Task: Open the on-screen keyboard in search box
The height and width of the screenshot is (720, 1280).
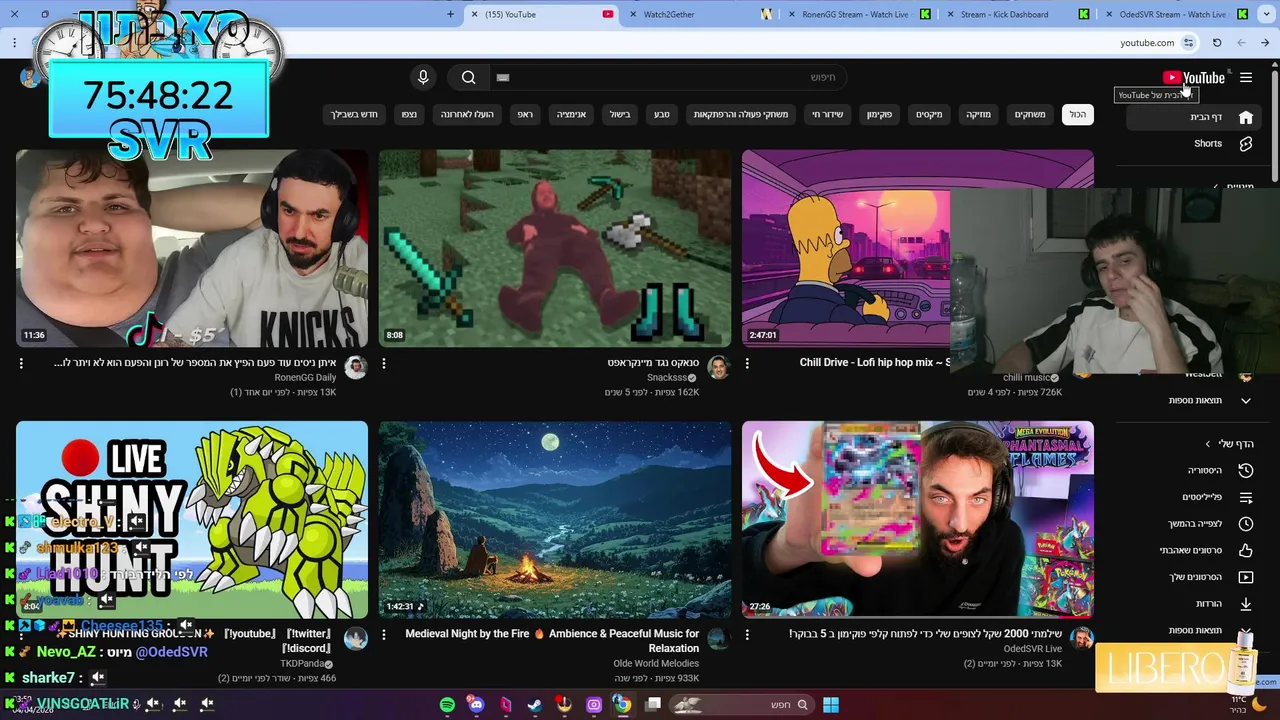Action: point(503,77)
